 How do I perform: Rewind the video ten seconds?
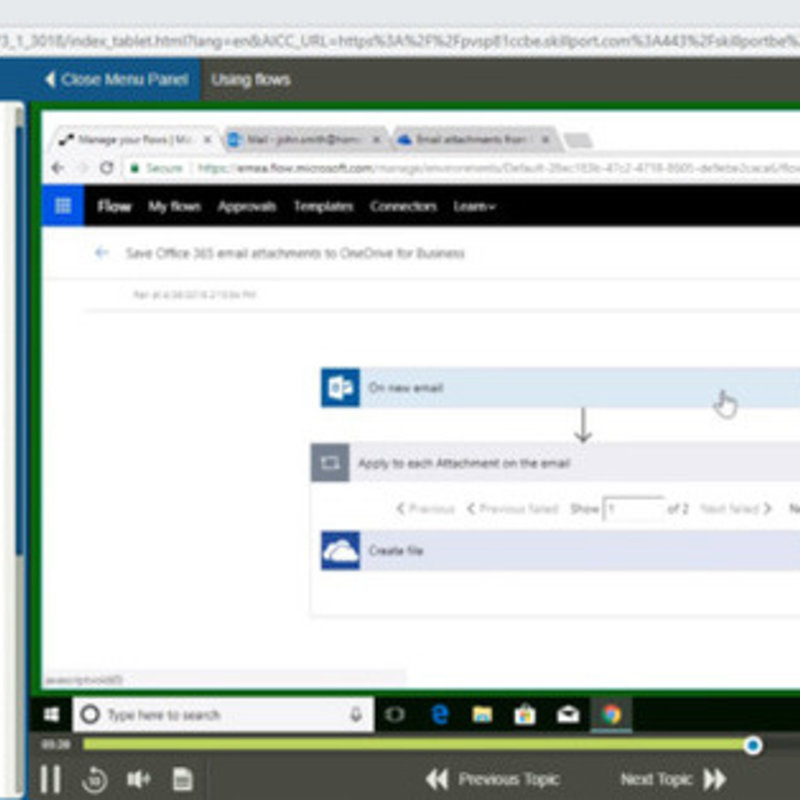pyautogui.click(x=94, y=780)
